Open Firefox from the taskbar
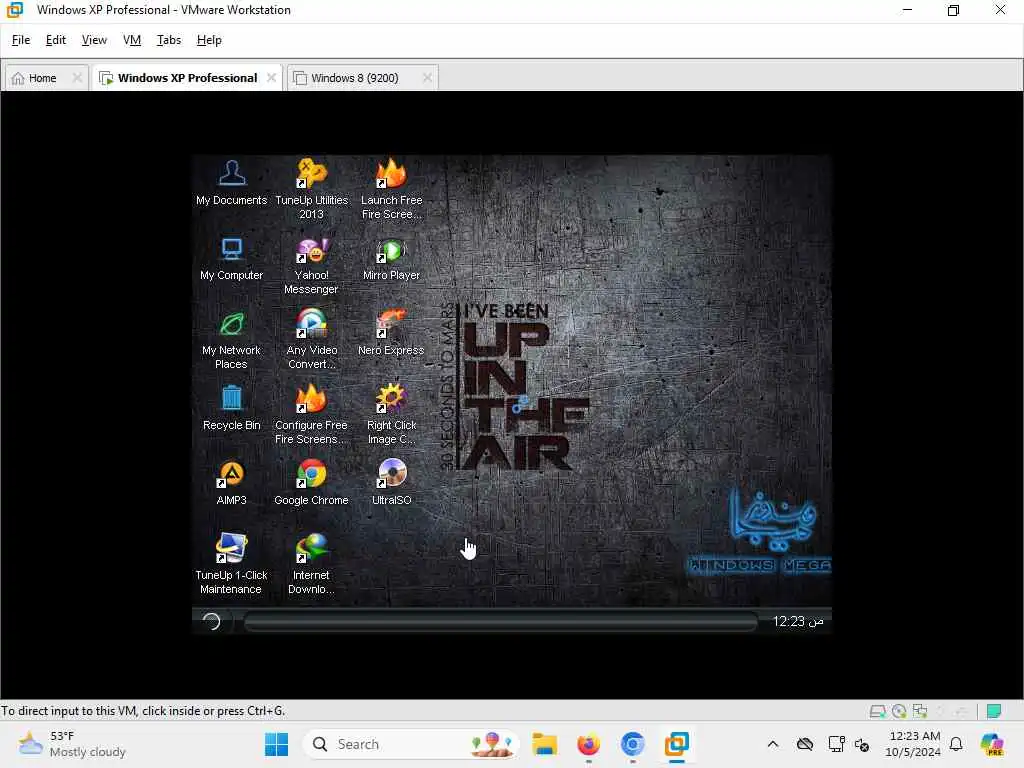Screen dimensions: 1024x768 click(x=588, y=744)
